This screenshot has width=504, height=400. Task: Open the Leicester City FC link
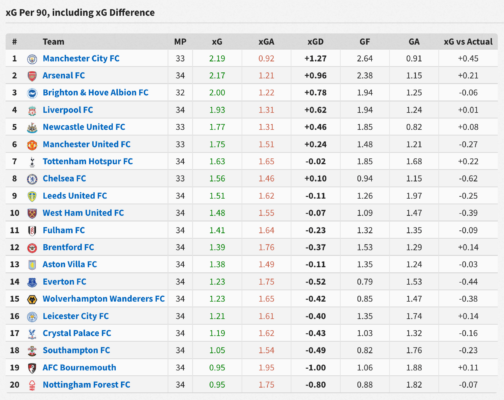click(x=76, y=316)
